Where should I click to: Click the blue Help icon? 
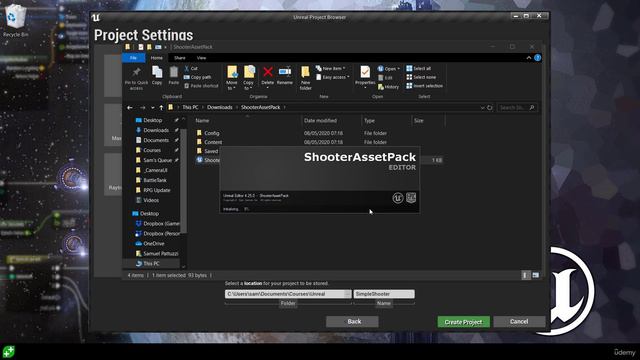point(538,58)
